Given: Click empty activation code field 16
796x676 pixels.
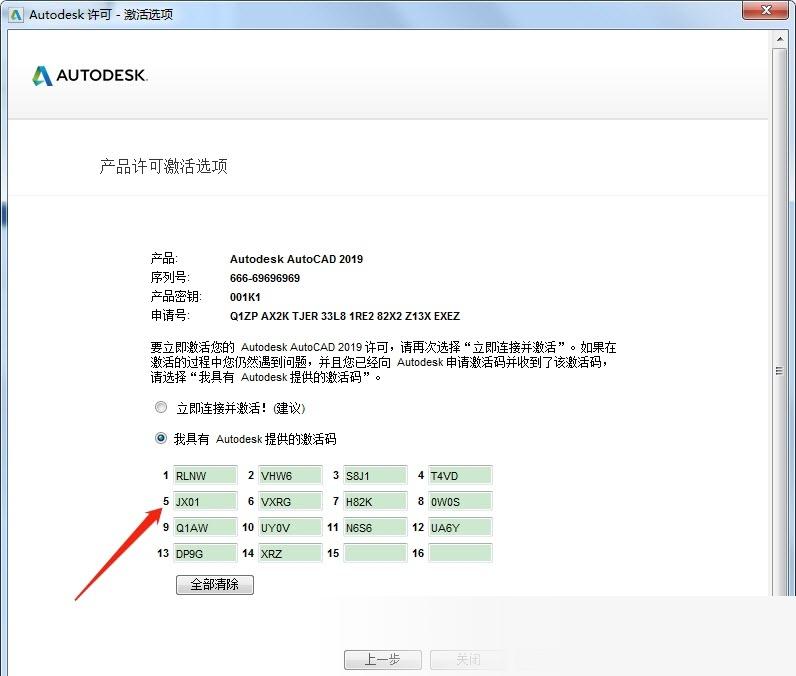Looking at the screenshot, I should coord(460,553).
